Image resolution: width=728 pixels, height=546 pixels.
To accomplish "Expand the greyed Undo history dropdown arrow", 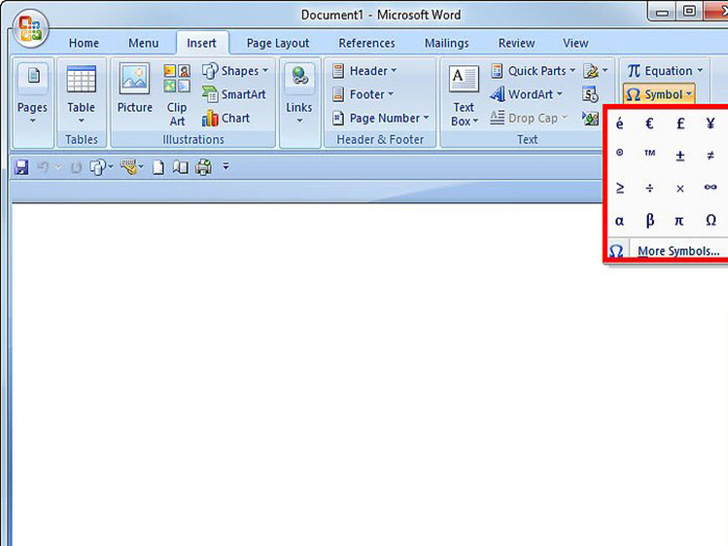I will (58, 167).
